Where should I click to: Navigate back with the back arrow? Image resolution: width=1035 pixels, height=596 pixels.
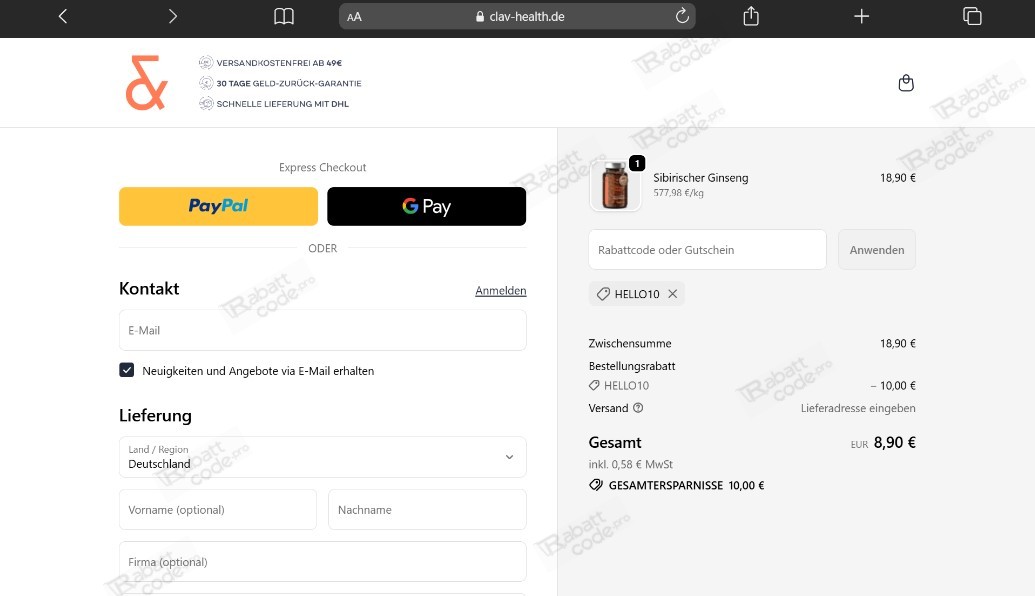coord(62,16)
